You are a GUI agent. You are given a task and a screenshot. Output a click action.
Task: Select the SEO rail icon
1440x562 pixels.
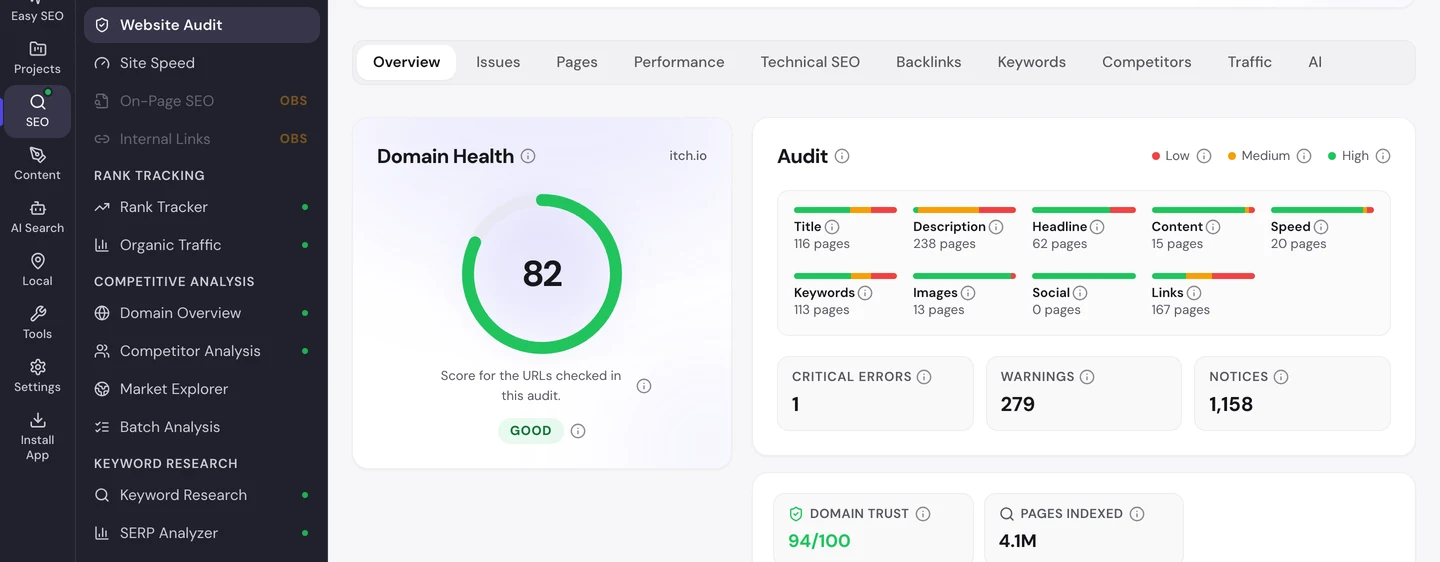[37, 111]
